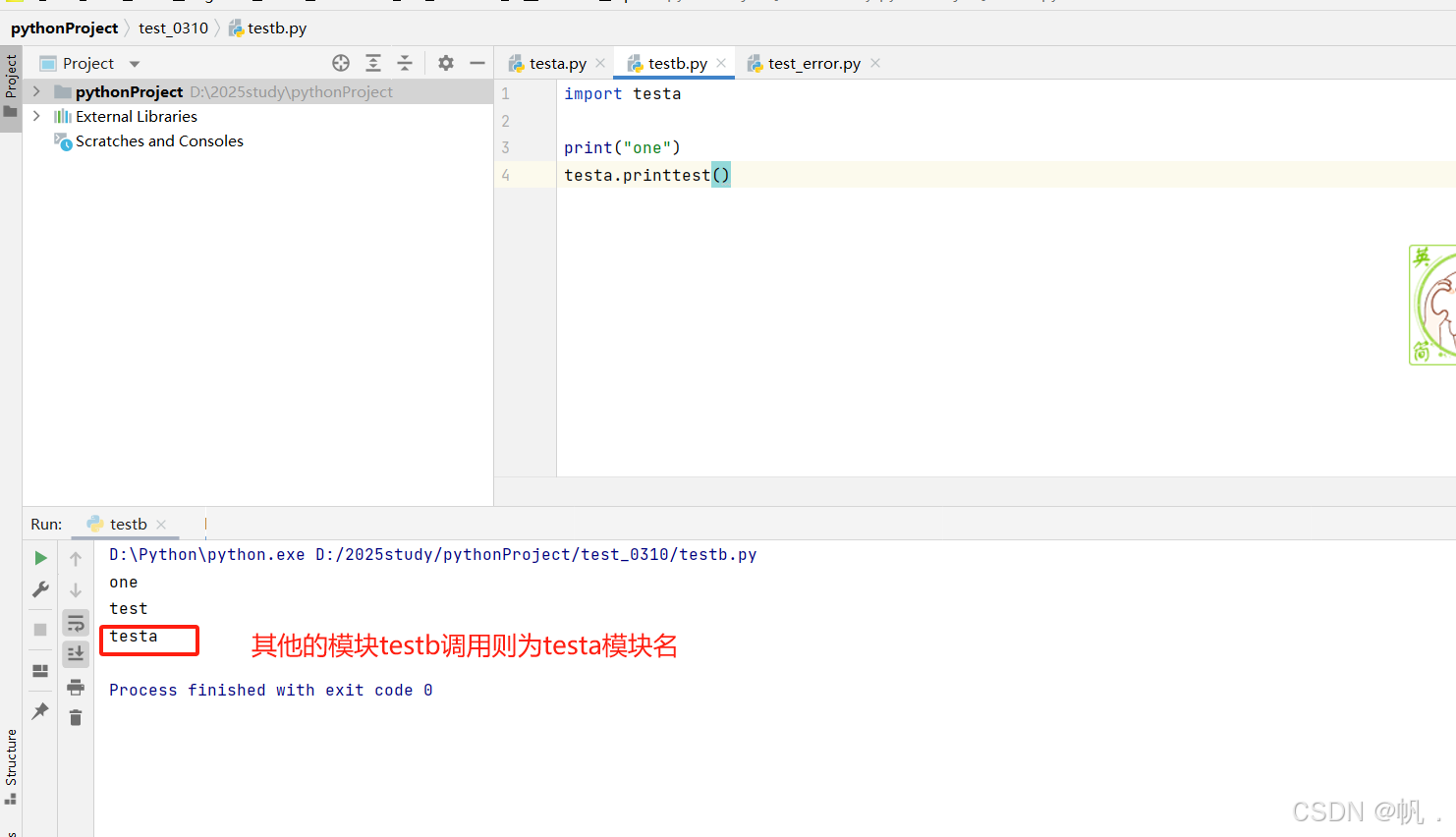Select Scratches and Consoles in Project tree
Viewport: 1456px width, 837px height.
(158, 140)
